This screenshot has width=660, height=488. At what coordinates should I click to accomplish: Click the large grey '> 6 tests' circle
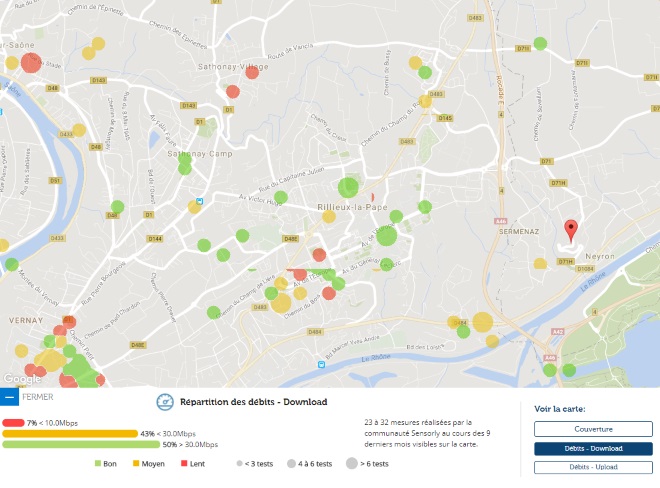pos(352,464)
